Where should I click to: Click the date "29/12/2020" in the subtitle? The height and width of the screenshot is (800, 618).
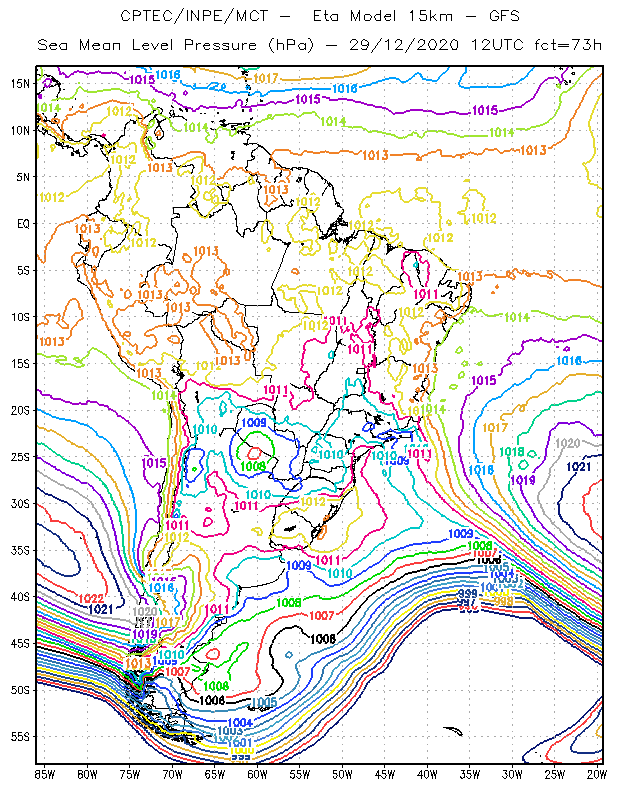click(x=404, y=45)
